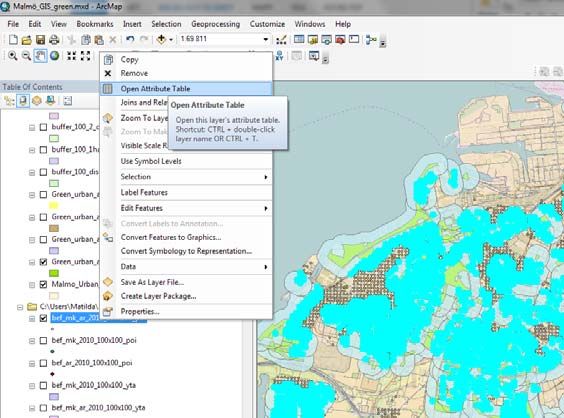Click the Add Data icon

[x=161, y=39]
